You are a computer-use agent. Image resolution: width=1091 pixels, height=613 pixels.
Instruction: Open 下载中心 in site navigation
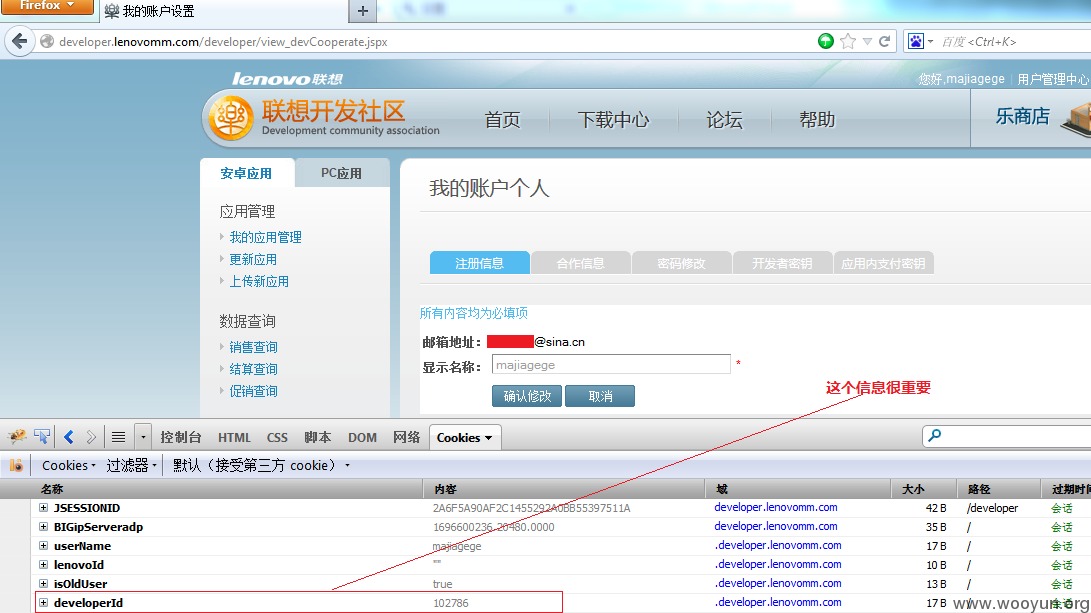613,120
